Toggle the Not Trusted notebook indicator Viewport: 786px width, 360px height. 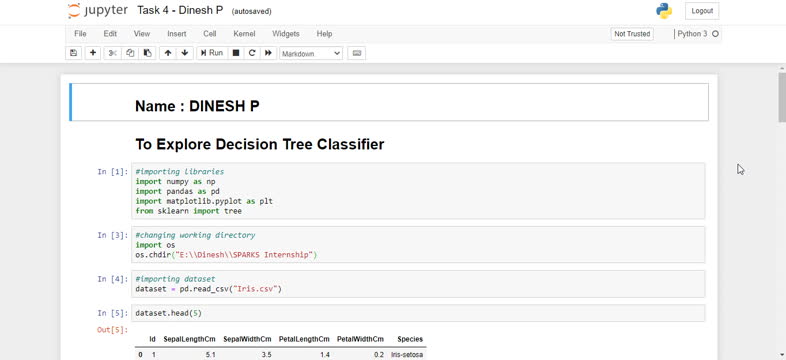[632, 34]
